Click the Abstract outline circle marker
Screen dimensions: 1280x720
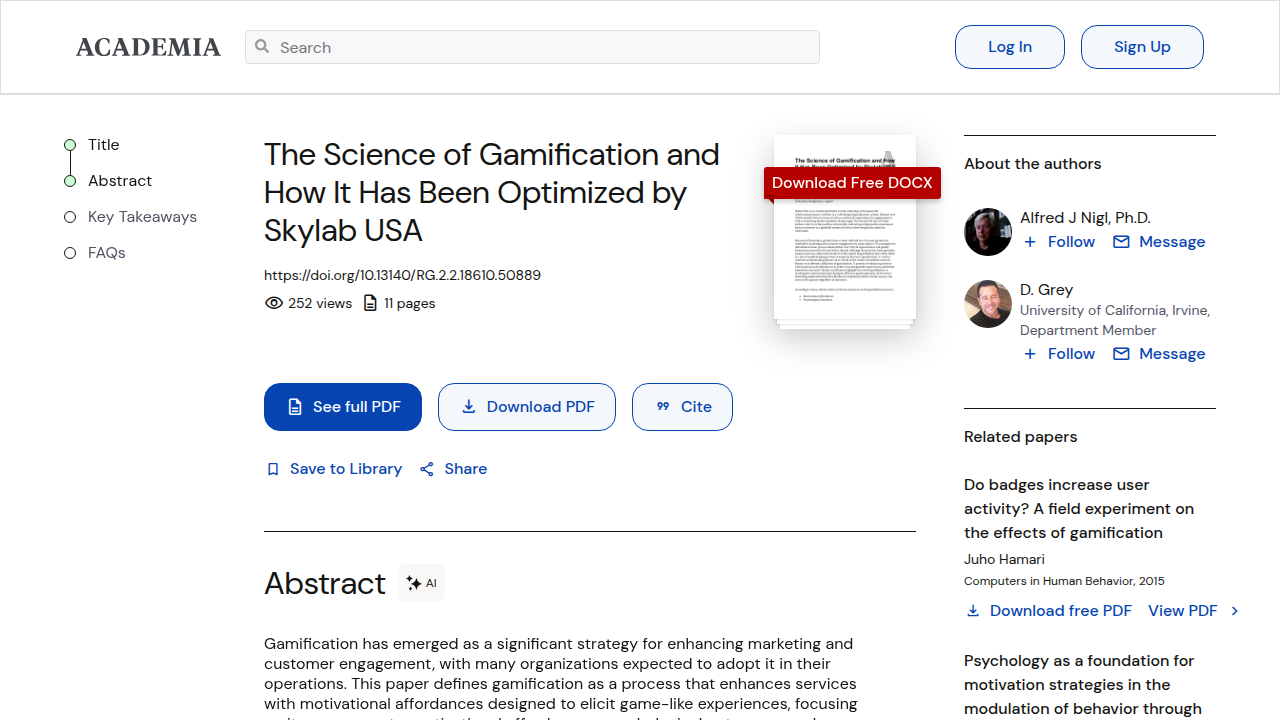point(70,181)
